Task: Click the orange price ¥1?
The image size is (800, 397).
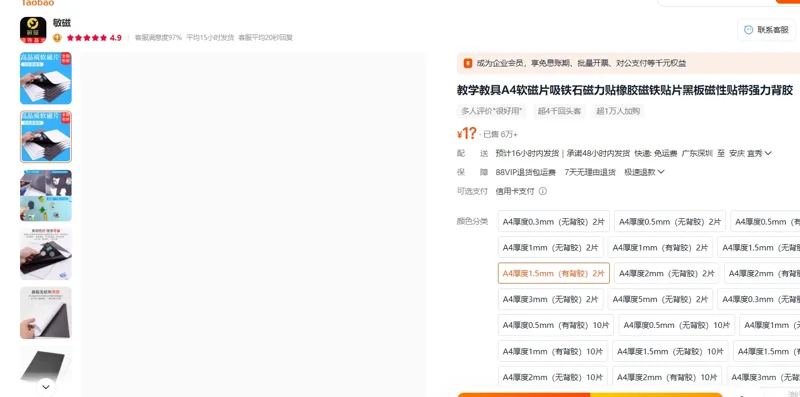Action: click(466, 134)
